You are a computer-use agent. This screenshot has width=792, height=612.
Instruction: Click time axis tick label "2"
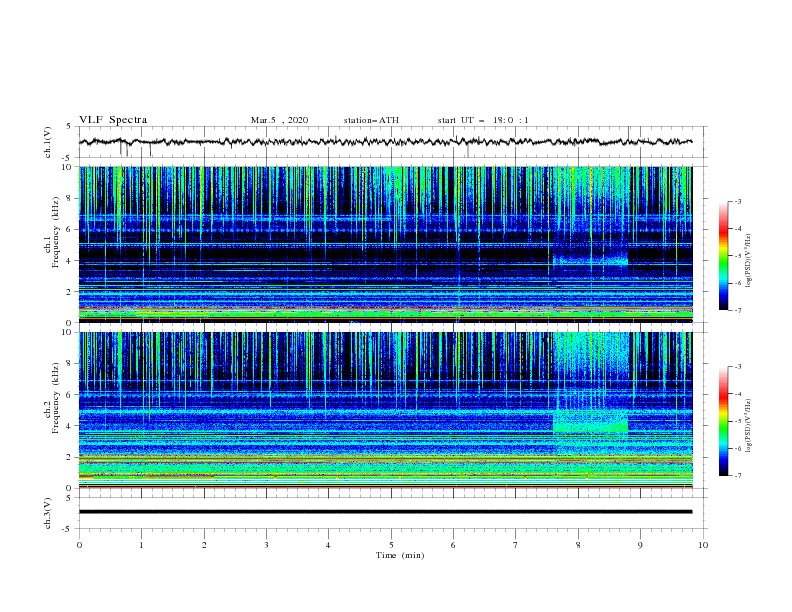(204, 545)
